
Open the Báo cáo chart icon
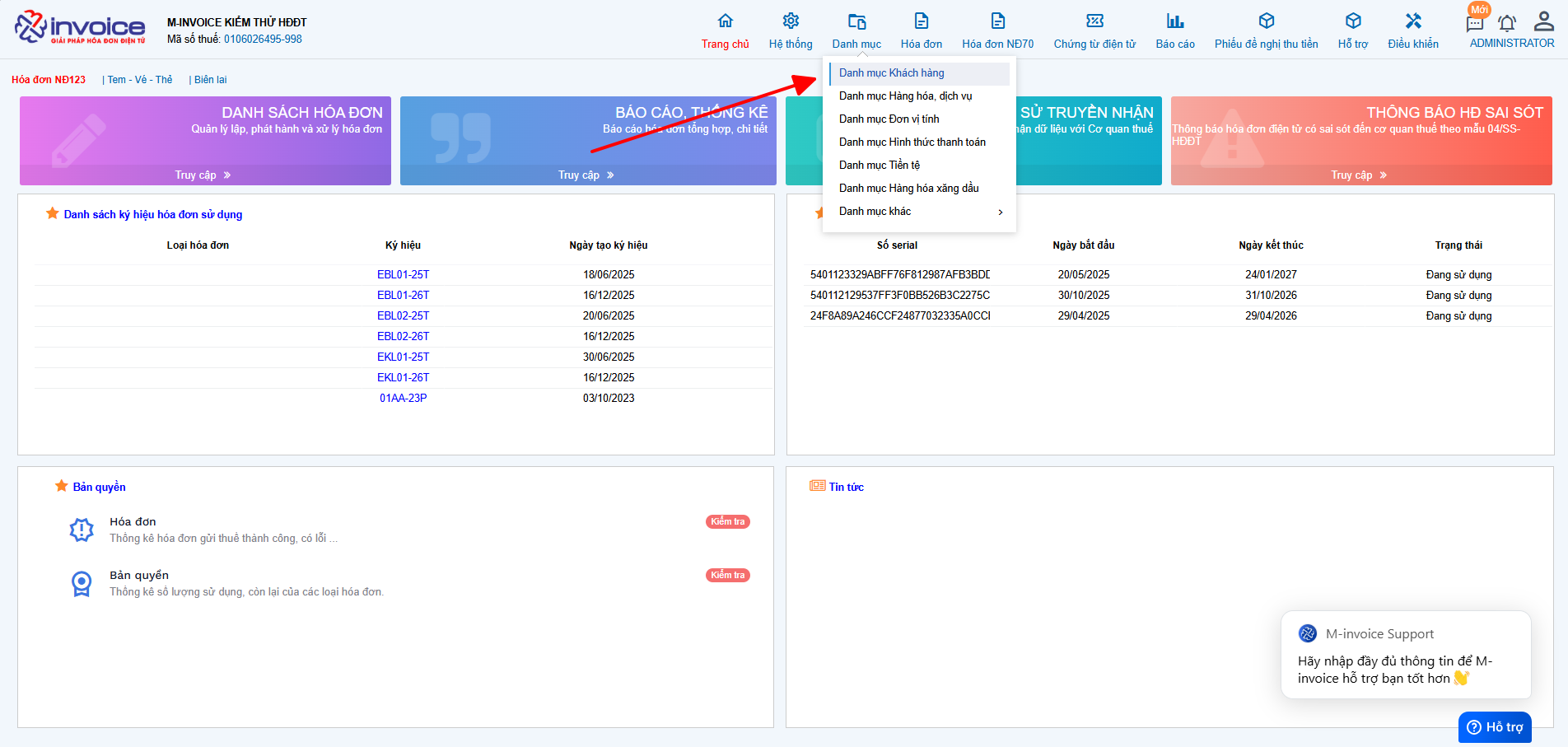click(1174, 21)
